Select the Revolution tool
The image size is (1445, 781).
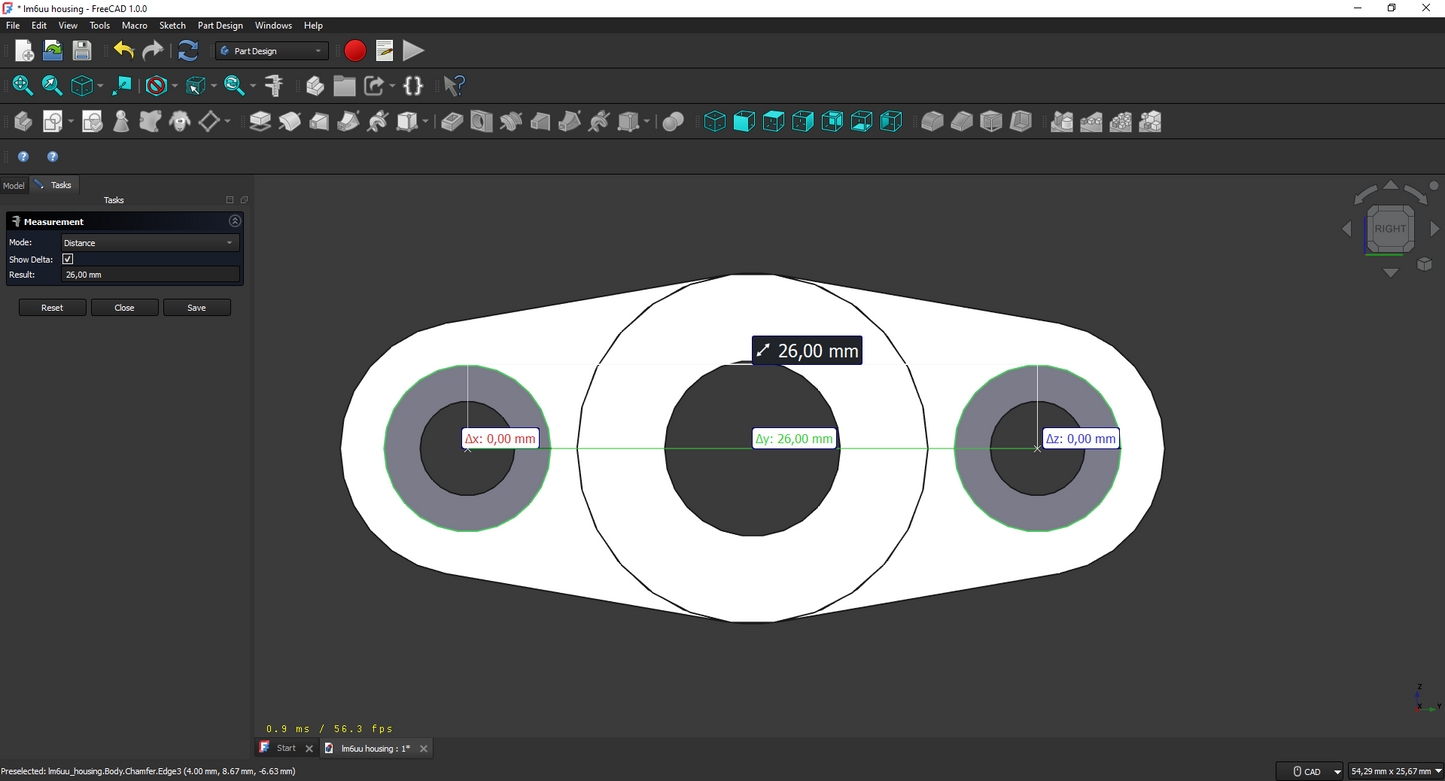[290, 122]
